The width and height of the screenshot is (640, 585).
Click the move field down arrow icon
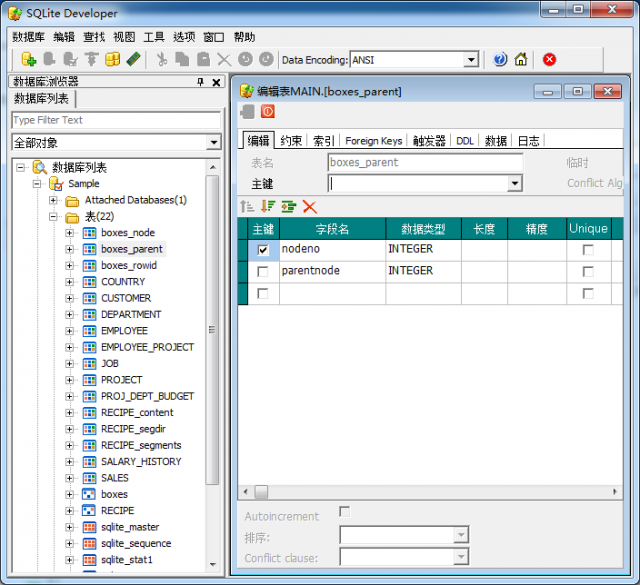pyautogui.click(x=267, y=206)
